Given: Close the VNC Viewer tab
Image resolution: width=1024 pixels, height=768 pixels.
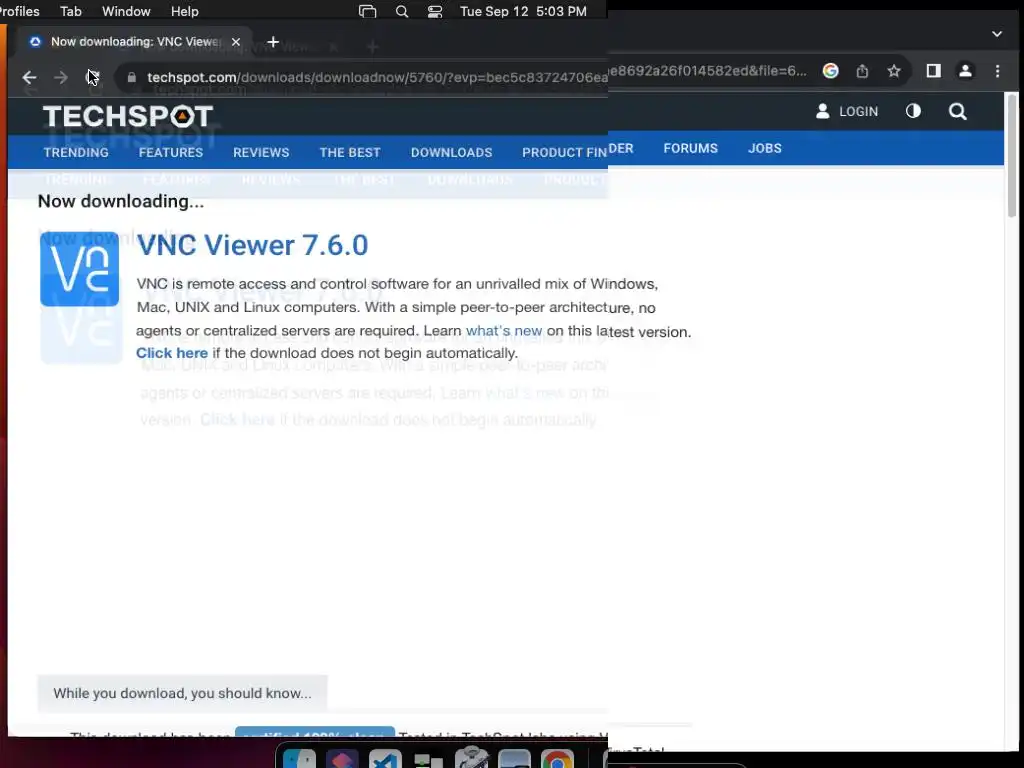Looking at the screenshot, I should 236,42.
